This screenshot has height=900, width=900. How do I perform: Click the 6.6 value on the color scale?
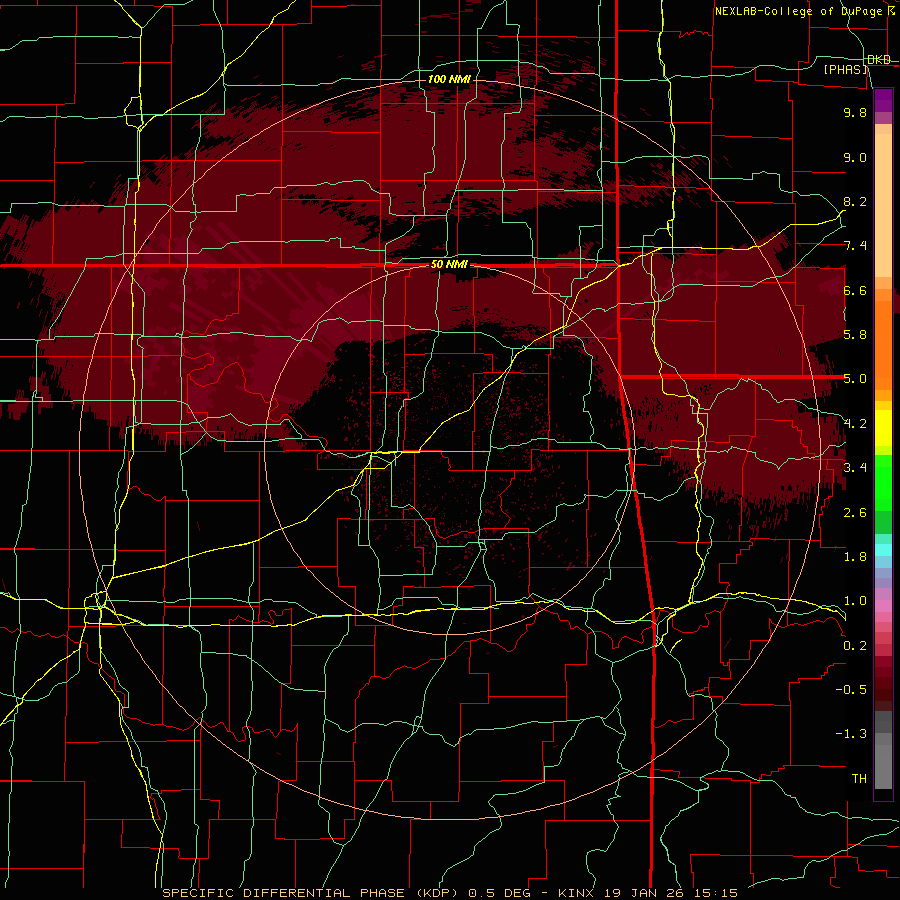point(855,290)
